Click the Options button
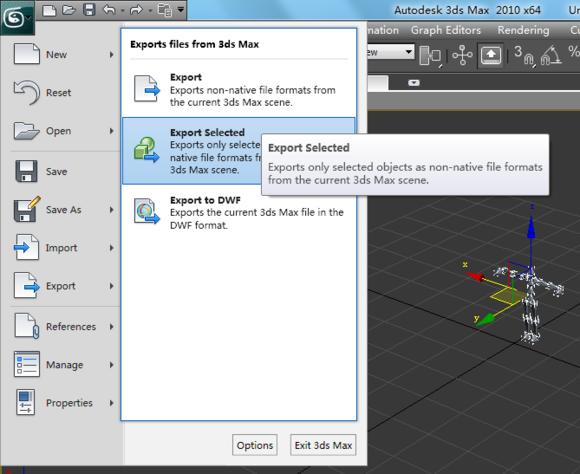This screenshot has height=474, width=580. click(255, 445)
